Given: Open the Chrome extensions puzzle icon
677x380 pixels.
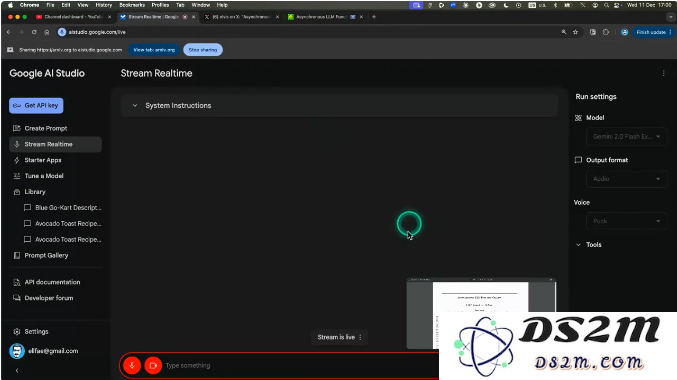Looking at the screenshot, I should click(x=606, y=32).
